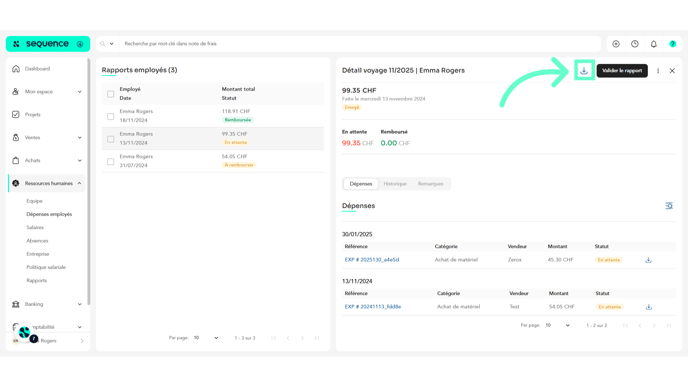The image size is (688, 387).
Task: Open the Equipe submenu item
Action: 34,201
